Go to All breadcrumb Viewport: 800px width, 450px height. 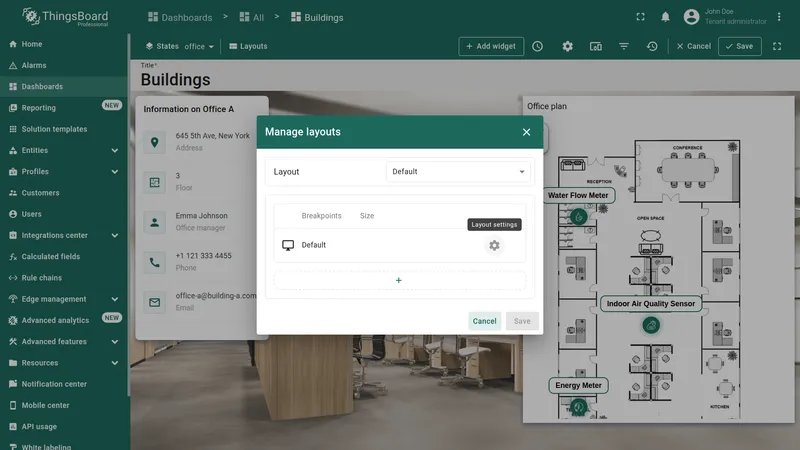(x=252, y=17)
